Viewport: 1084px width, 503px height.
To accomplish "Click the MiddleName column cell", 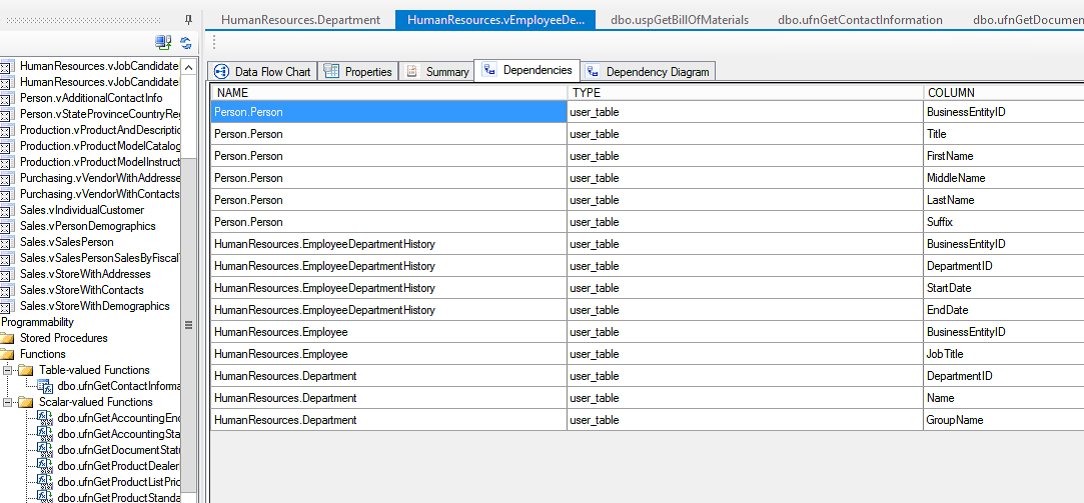I will pyautogui.click(x=1004, y=178).
